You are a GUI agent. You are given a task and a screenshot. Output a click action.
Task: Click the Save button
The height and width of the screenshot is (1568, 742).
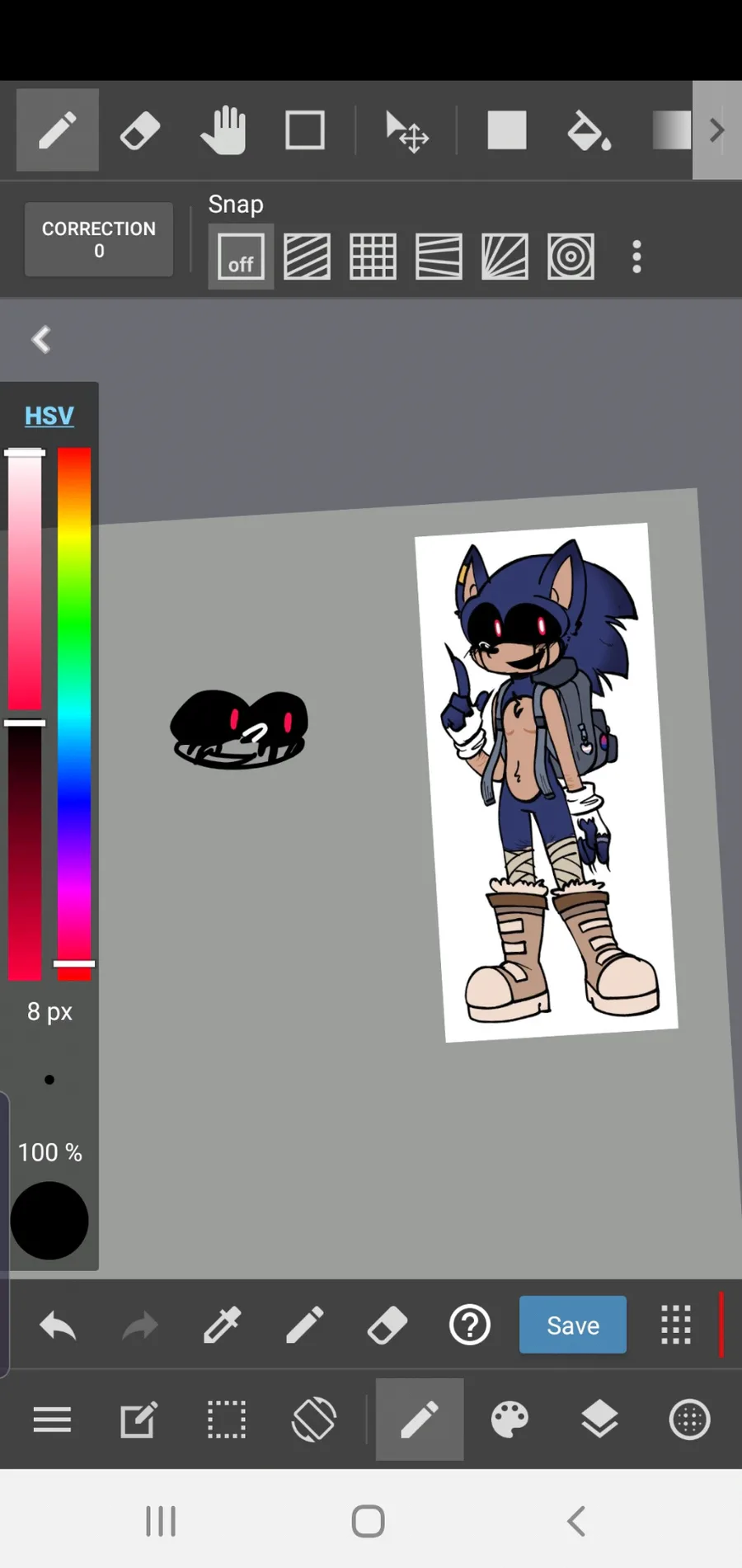[x=573, y=1325]
